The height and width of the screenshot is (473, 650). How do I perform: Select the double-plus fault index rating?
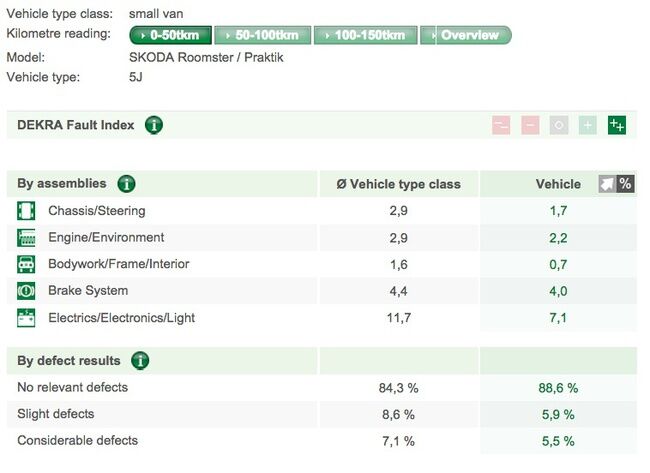617,125
